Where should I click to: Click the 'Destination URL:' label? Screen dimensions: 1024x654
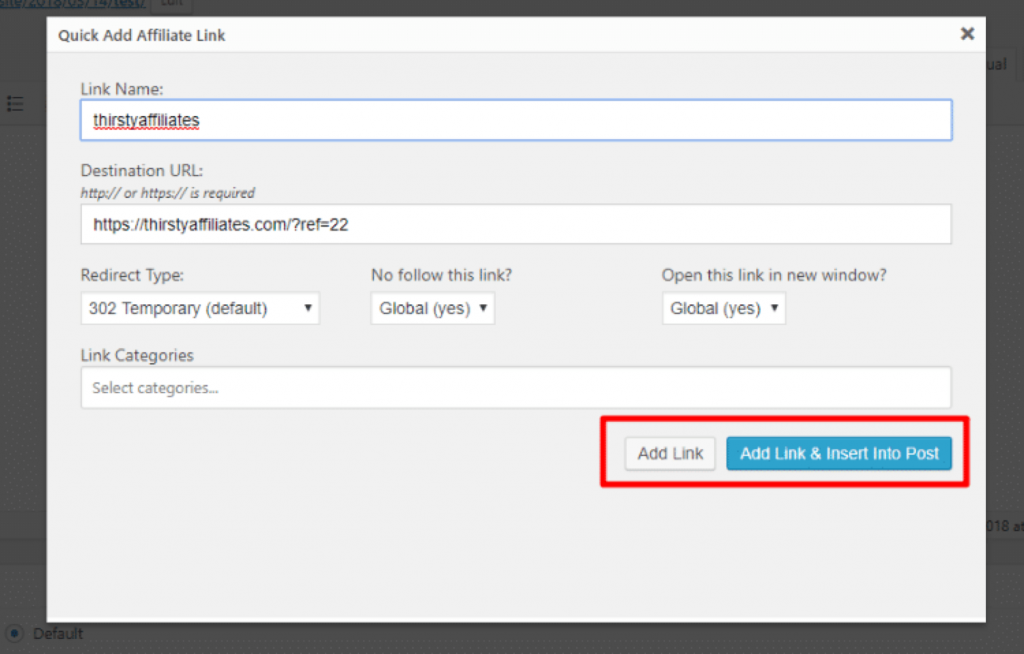[x=142, y=171]
